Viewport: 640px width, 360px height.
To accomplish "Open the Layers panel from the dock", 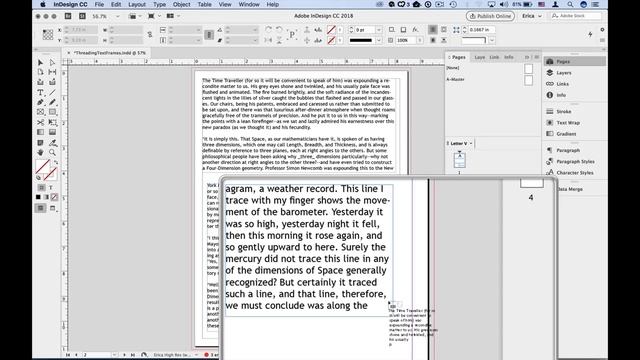I will point(564,73).
